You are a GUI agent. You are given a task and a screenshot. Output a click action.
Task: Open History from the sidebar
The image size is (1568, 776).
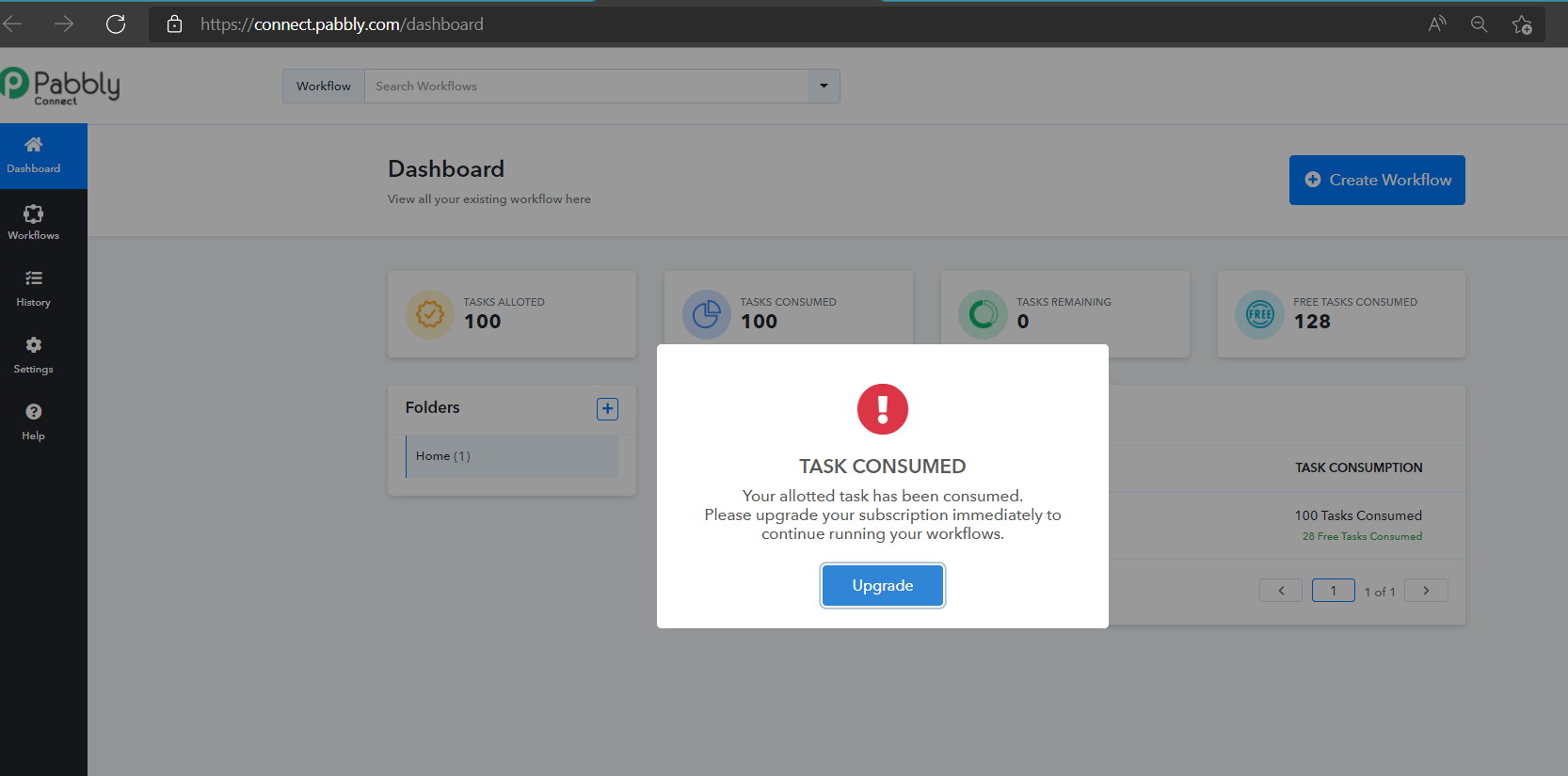tap(34, 289)
